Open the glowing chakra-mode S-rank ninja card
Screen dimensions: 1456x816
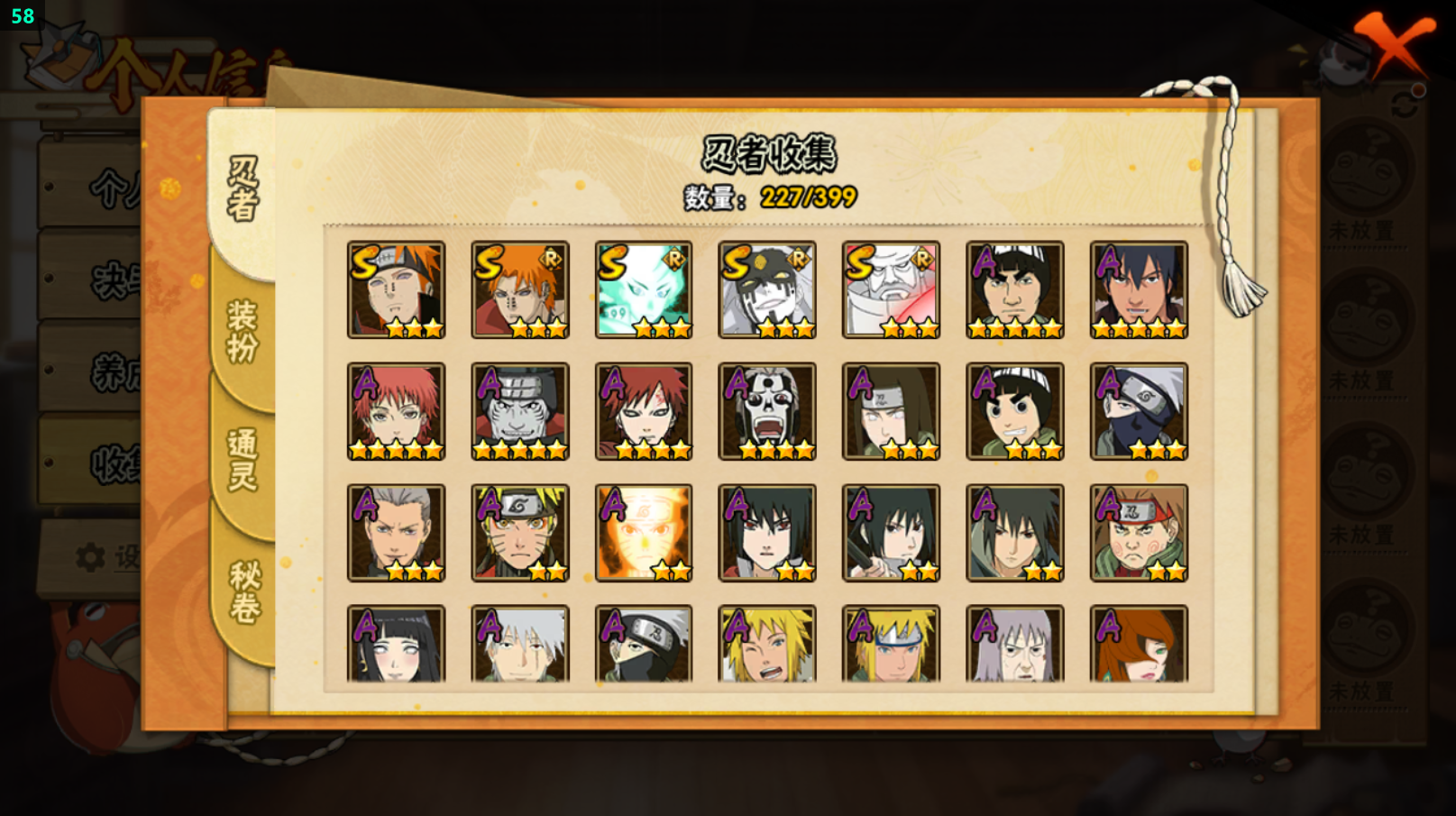pos(644,289)
